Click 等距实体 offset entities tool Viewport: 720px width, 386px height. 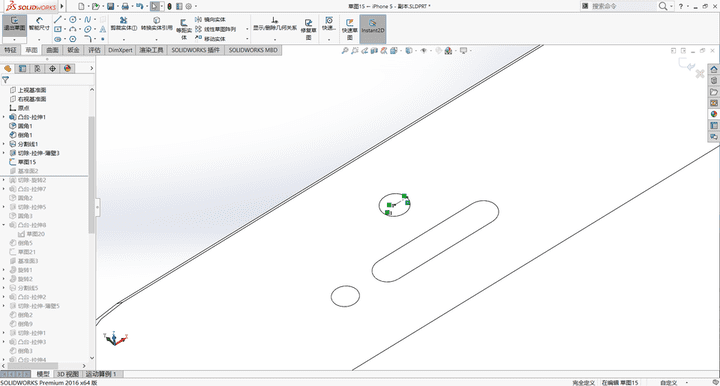[184, 29]
